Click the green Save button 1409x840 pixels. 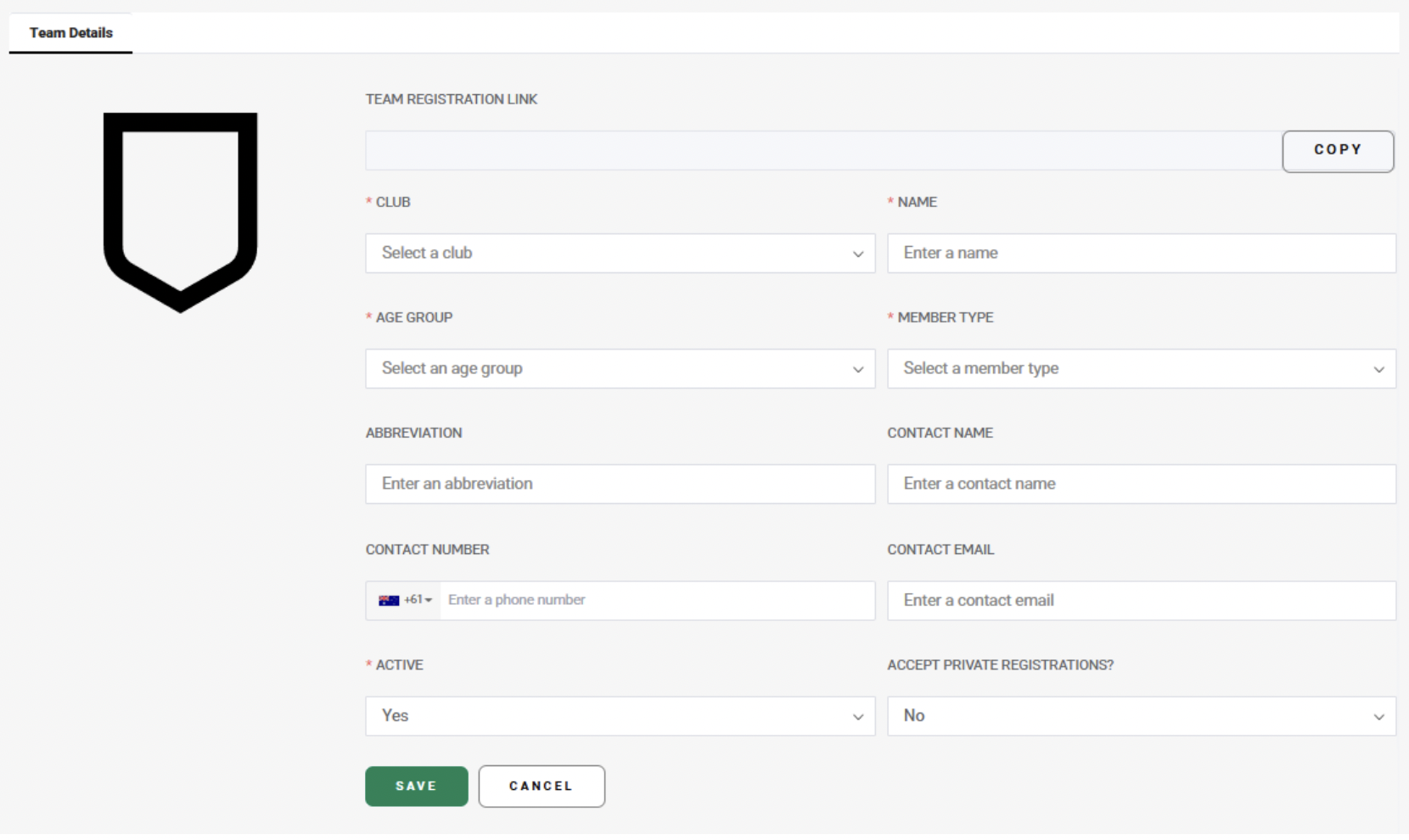click(416, 787)
